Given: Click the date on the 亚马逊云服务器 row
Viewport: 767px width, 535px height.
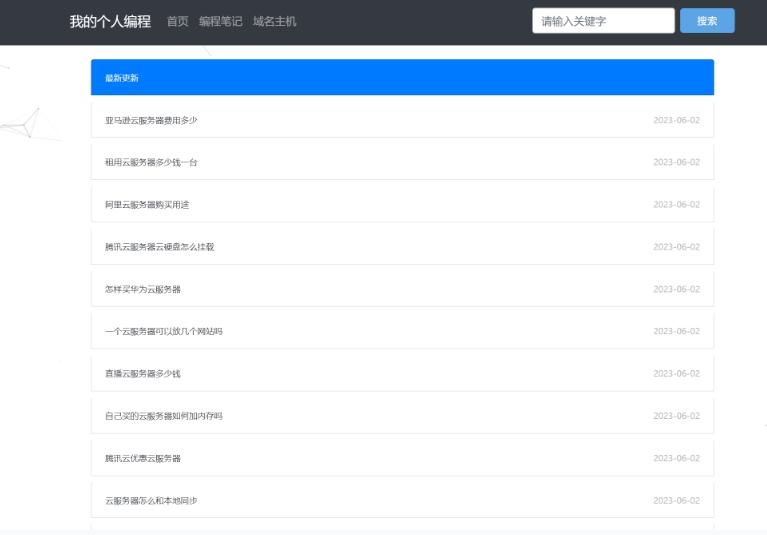Looking at the screenshot, I should [677, 120].
